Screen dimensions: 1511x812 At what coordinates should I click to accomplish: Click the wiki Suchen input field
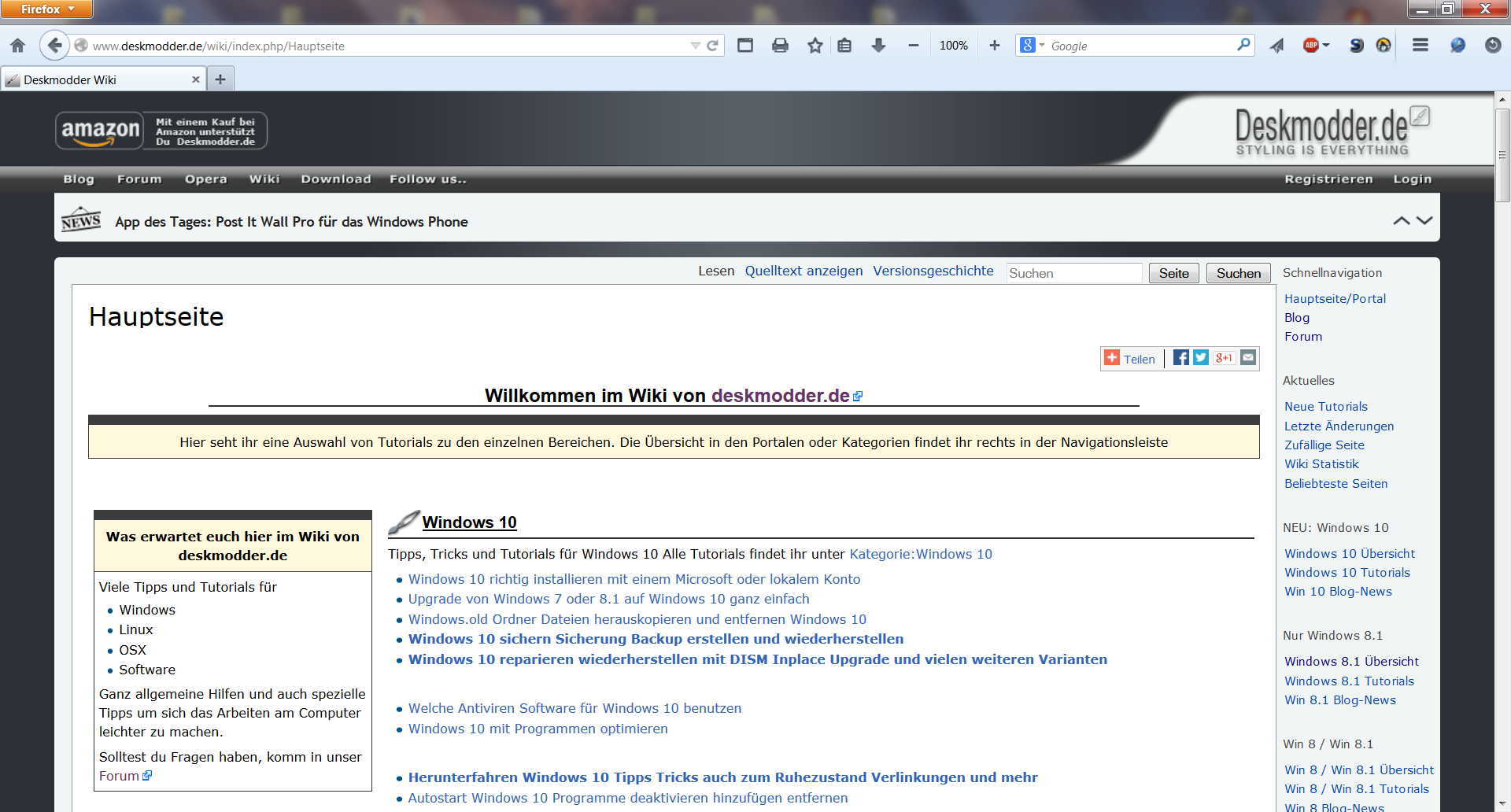click(x=1074, y=273)
